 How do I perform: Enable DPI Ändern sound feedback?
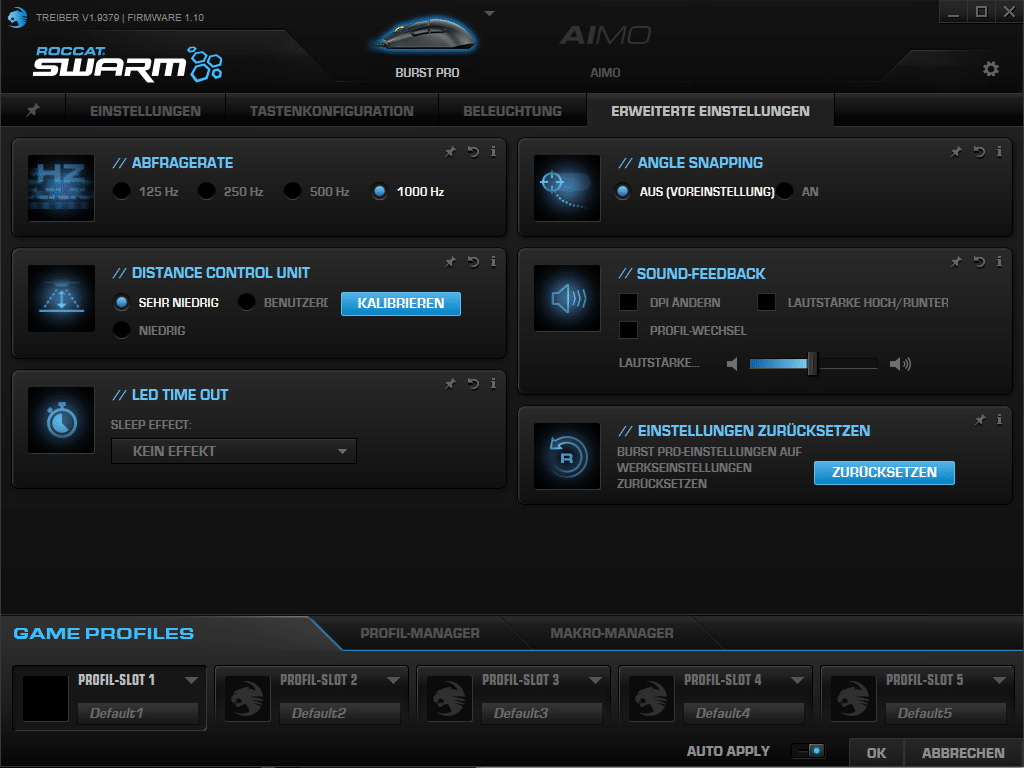[x=628, y=302]
